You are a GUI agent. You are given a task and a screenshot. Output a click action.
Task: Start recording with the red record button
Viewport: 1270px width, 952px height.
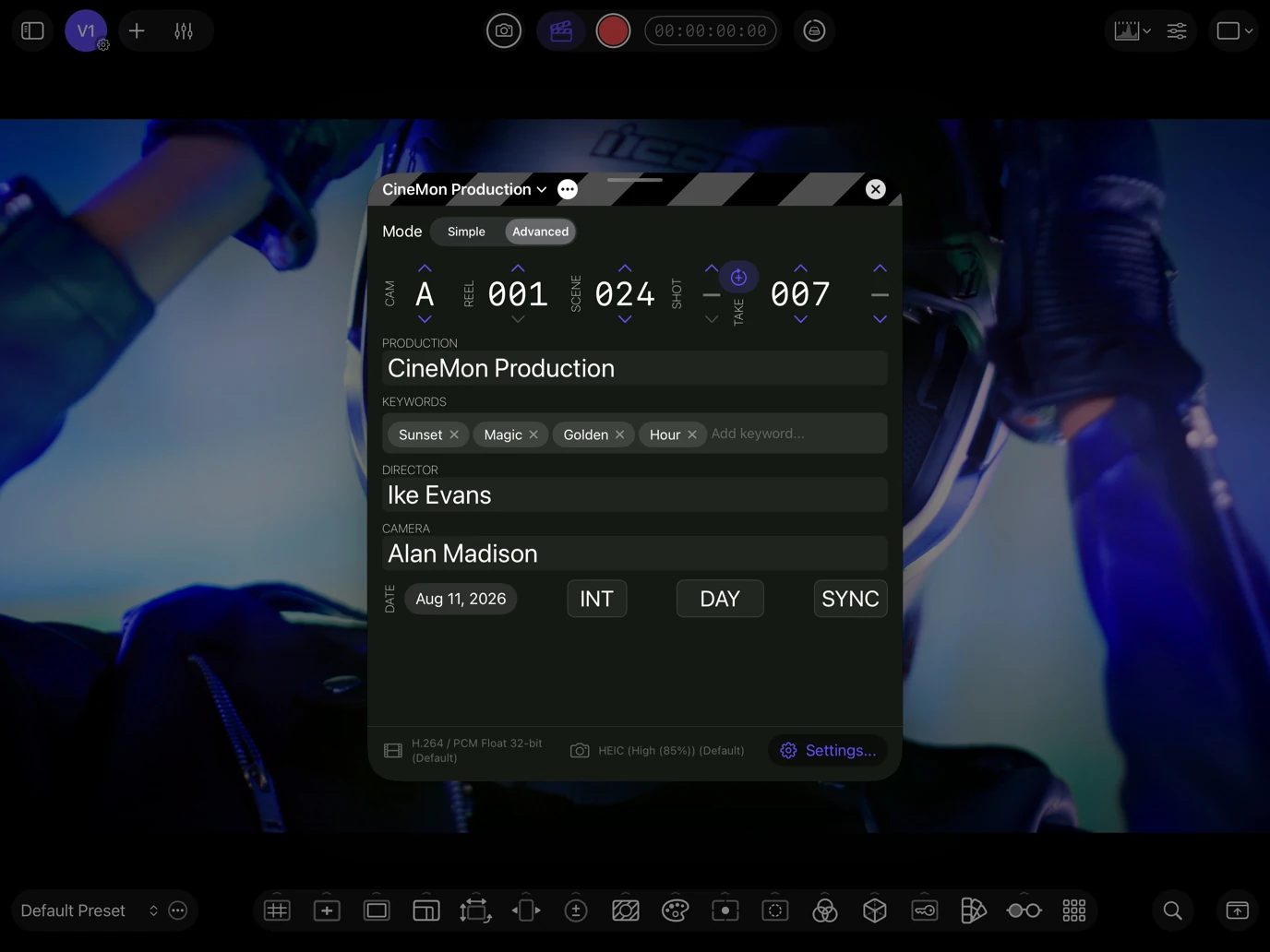(x=613, y=30)
